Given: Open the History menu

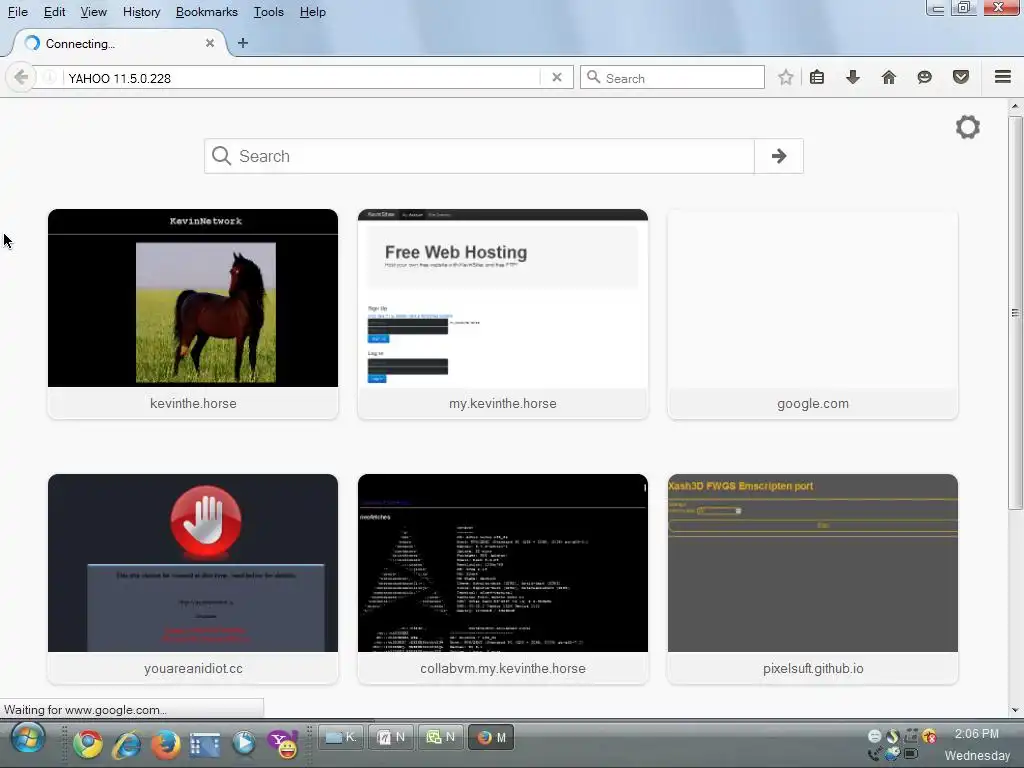Looking at the screenshot, I should point(141,12).
